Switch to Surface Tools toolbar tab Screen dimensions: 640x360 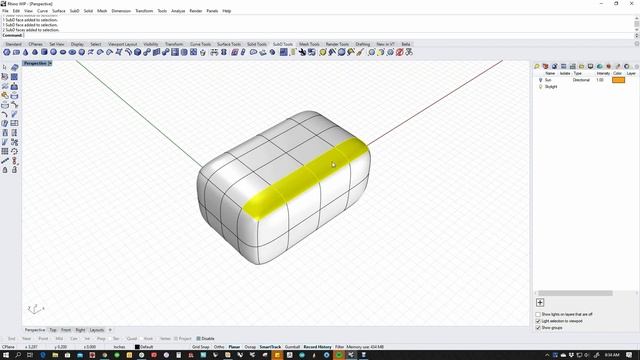pyautogui.click(x=229, y=44)
